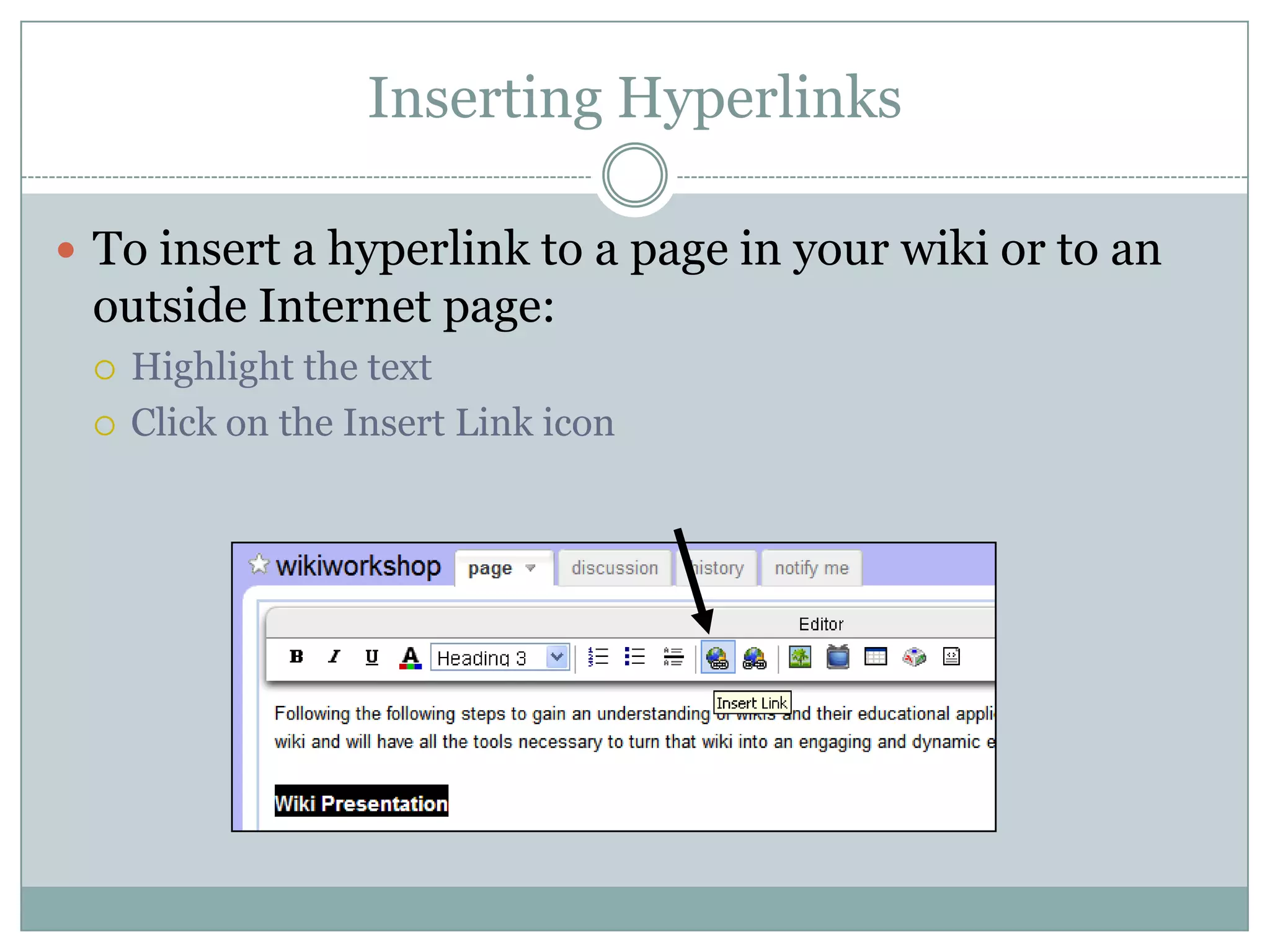Insert a table with the table icon
1270x952 pixels.
[876, 657]
